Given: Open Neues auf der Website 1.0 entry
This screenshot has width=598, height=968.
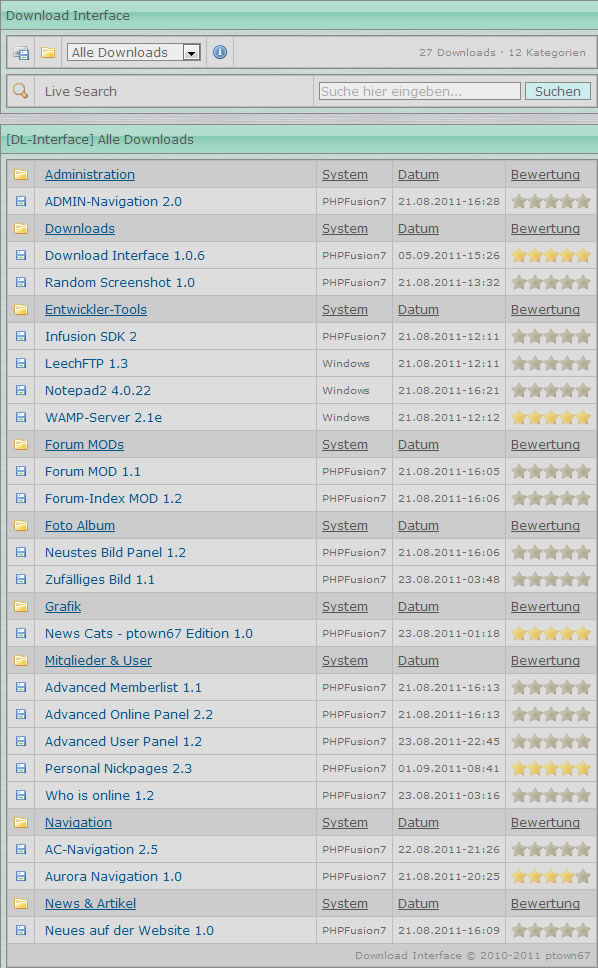Looking at the screenshot, I should (129, 930).
